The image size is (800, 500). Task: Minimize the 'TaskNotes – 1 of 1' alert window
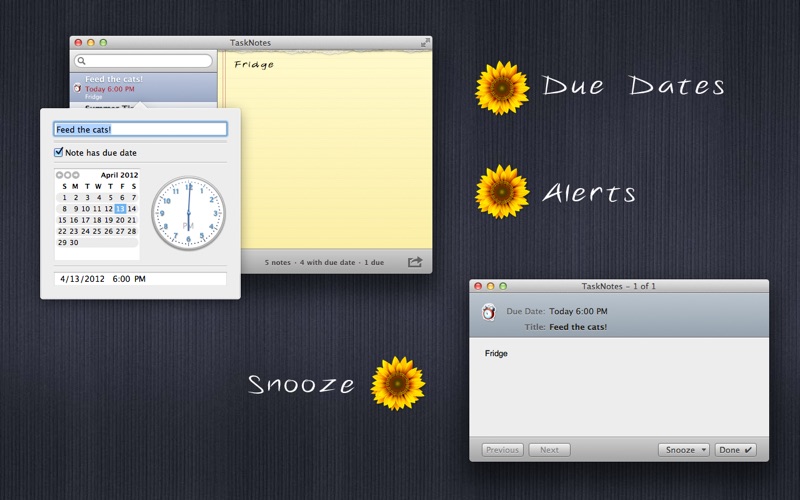coord(490,286)
